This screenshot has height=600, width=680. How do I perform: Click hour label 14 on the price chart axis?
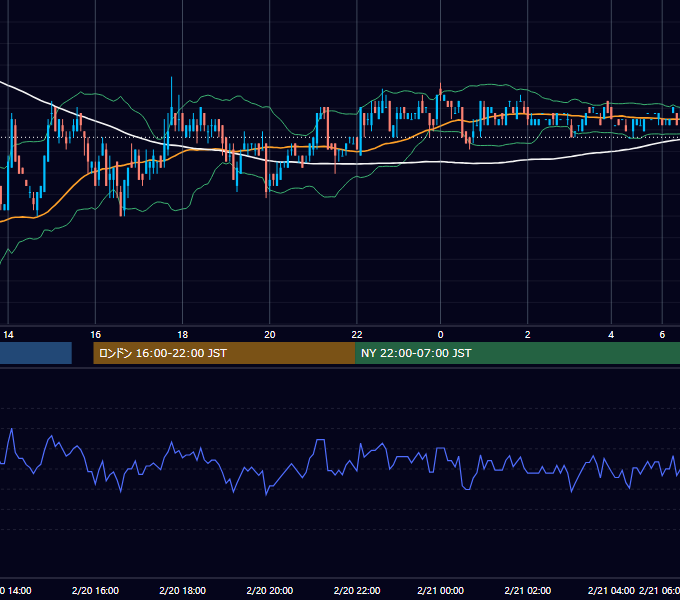(x=8, y=335)
